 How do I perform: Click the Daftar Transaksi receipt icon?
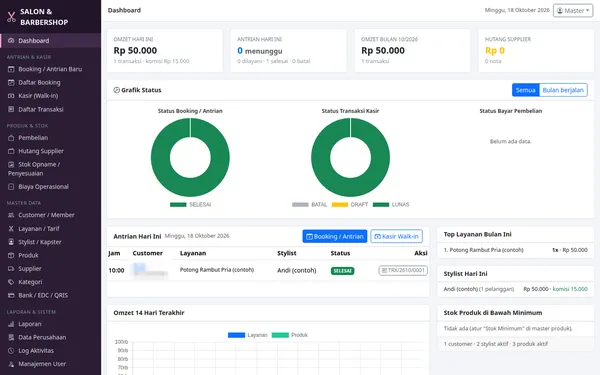pos(11,109)
